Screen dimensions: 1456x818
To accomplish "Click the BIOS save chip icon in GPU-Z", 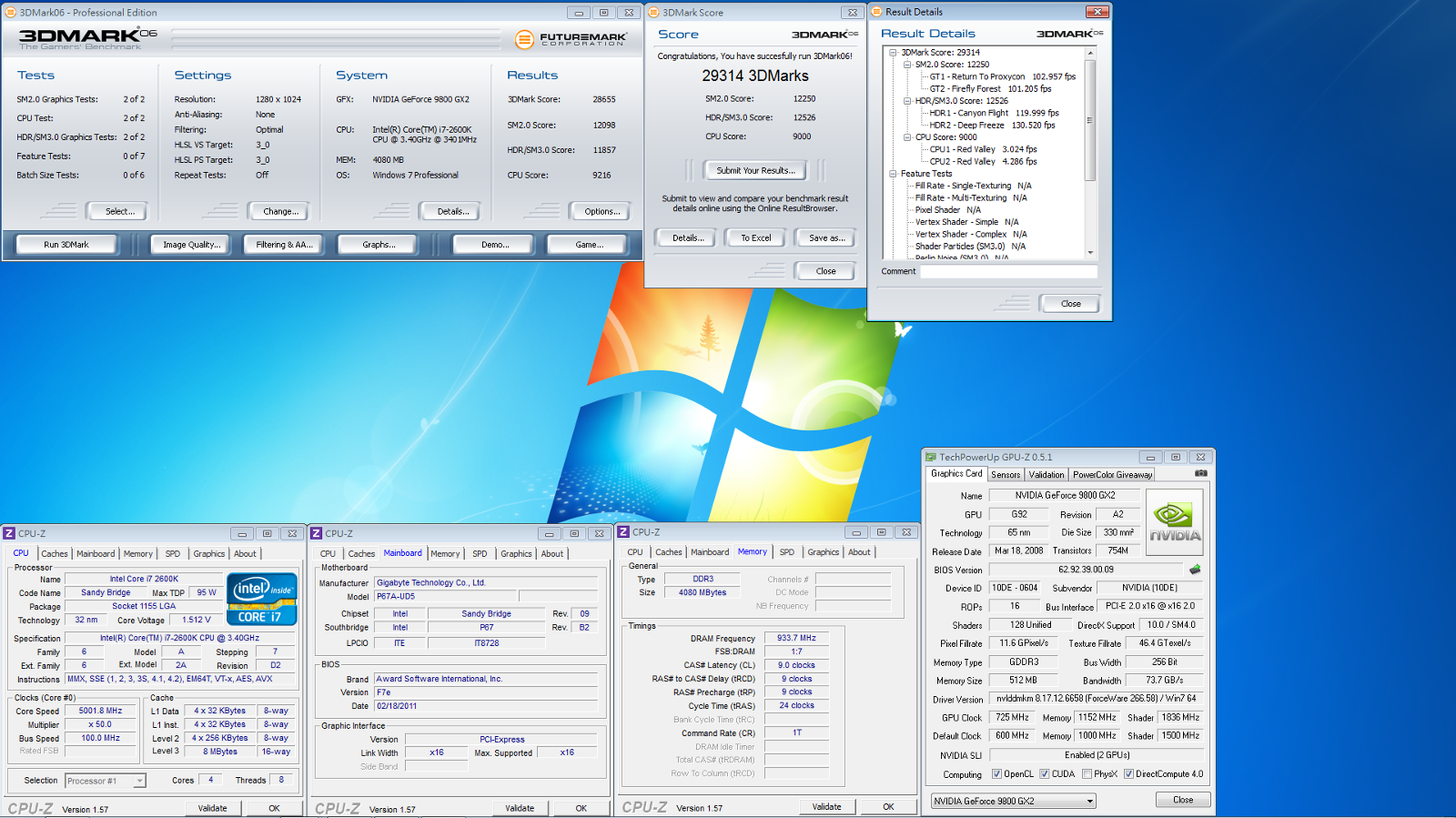I will (1195, 570).
